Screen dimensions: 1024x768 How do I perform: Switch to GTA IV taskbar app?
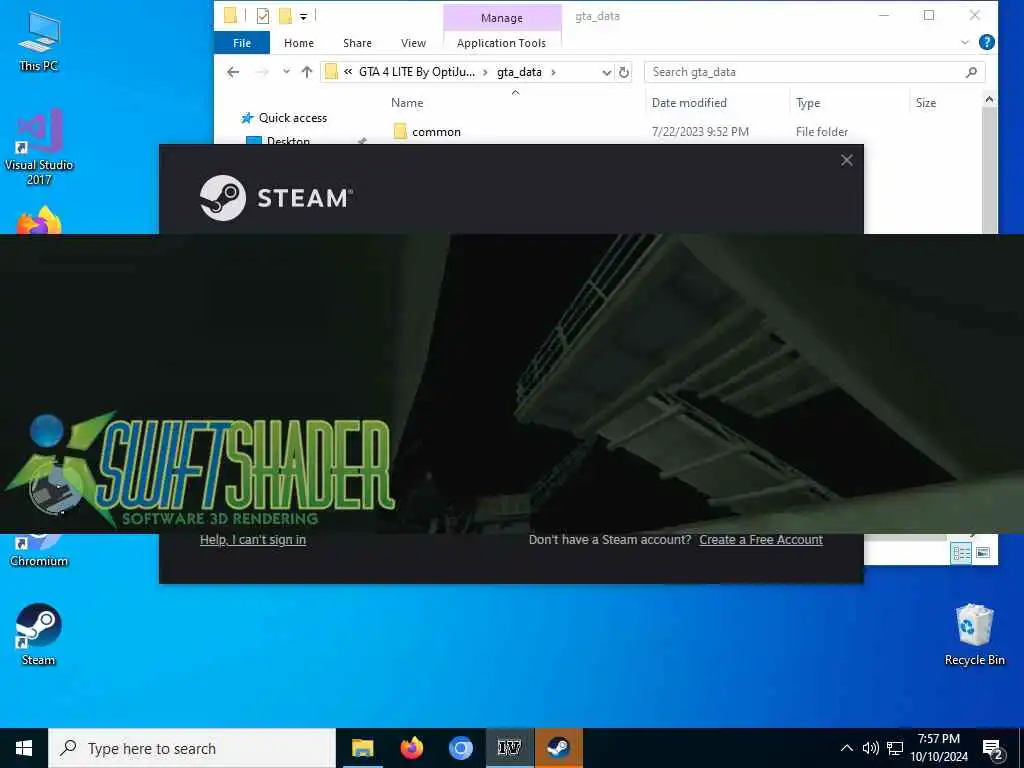509,748
